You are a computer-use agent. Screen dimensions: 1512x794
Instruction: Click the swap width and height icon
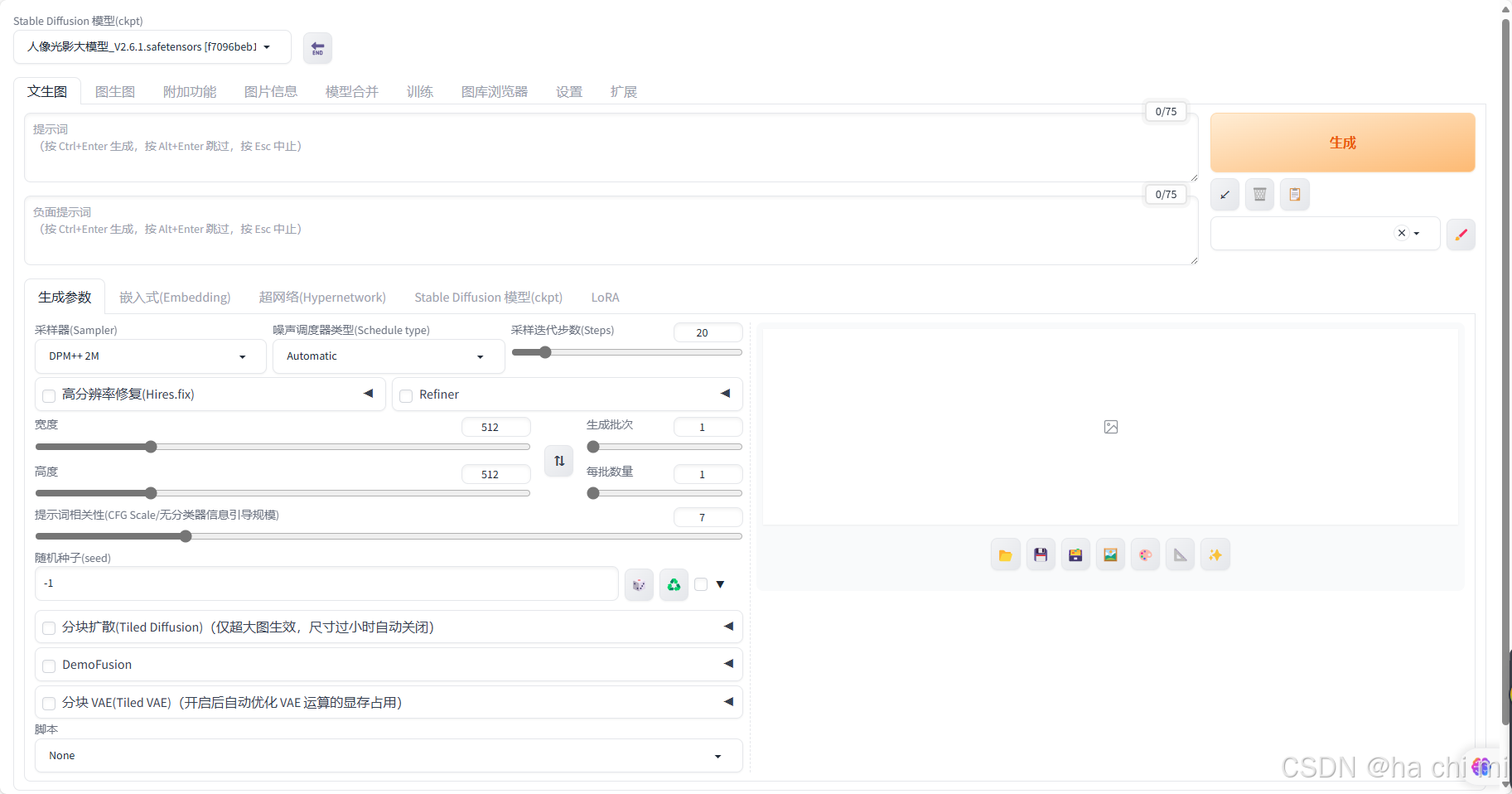click(x=559, y=461)
